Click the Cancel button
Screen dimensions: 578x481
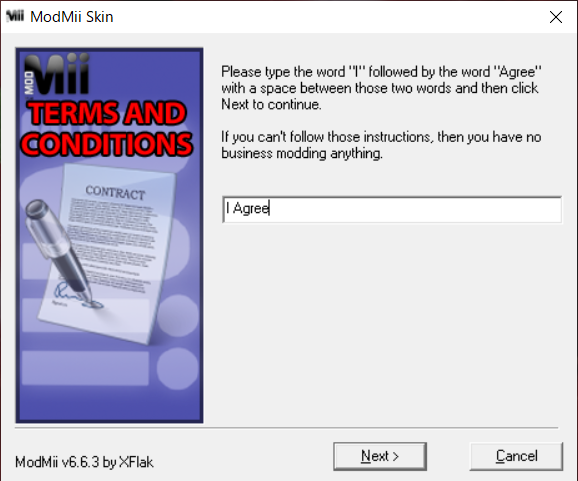[x=516, y=456]
